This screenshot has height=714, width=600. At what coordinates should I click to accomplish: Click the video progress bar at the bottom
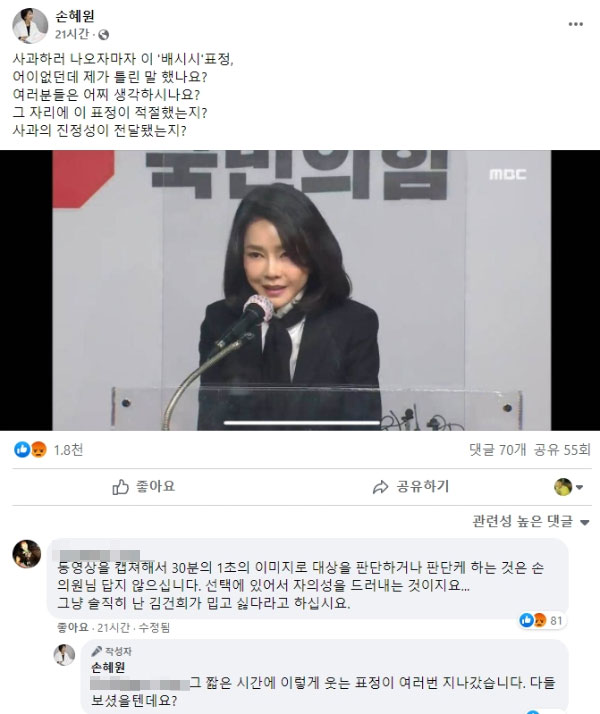coord(302,423)
